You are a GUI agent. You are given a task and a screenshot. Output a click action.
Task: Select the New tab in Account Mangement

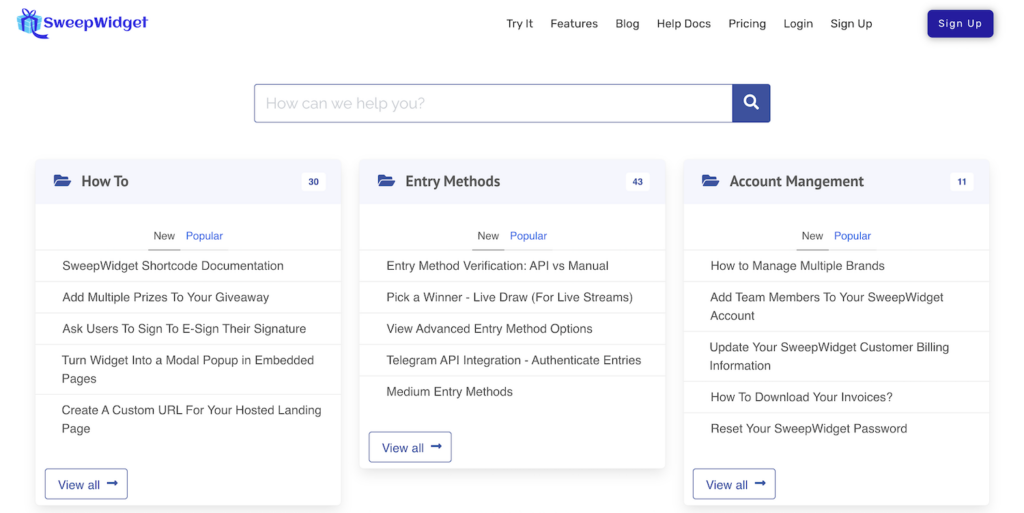click(x=812, y=236)
